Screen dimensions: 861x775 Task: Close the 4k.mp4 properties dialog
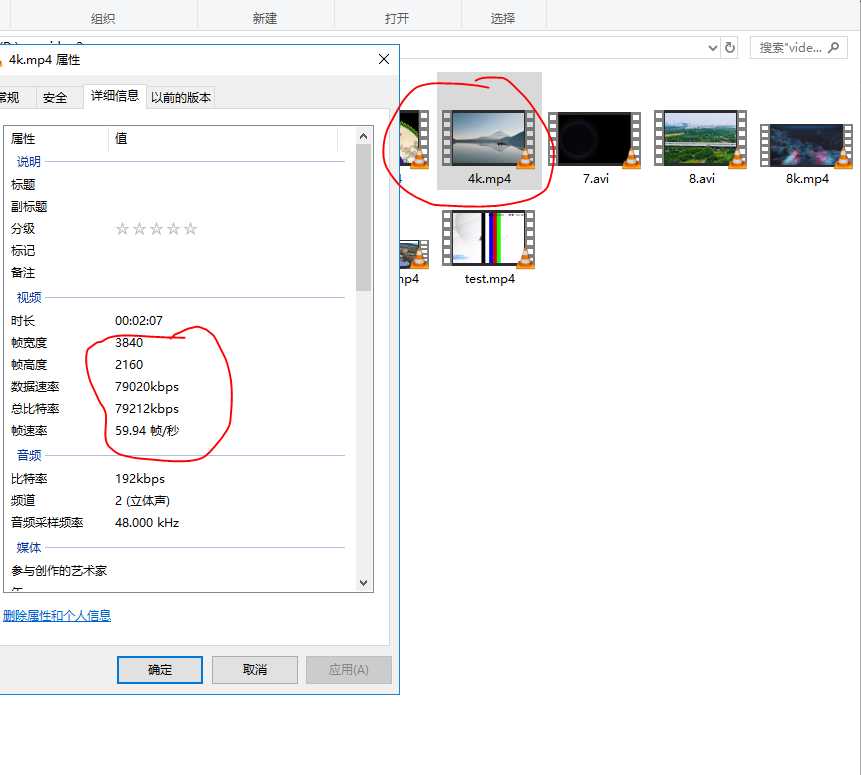click(x=384, y=59)
